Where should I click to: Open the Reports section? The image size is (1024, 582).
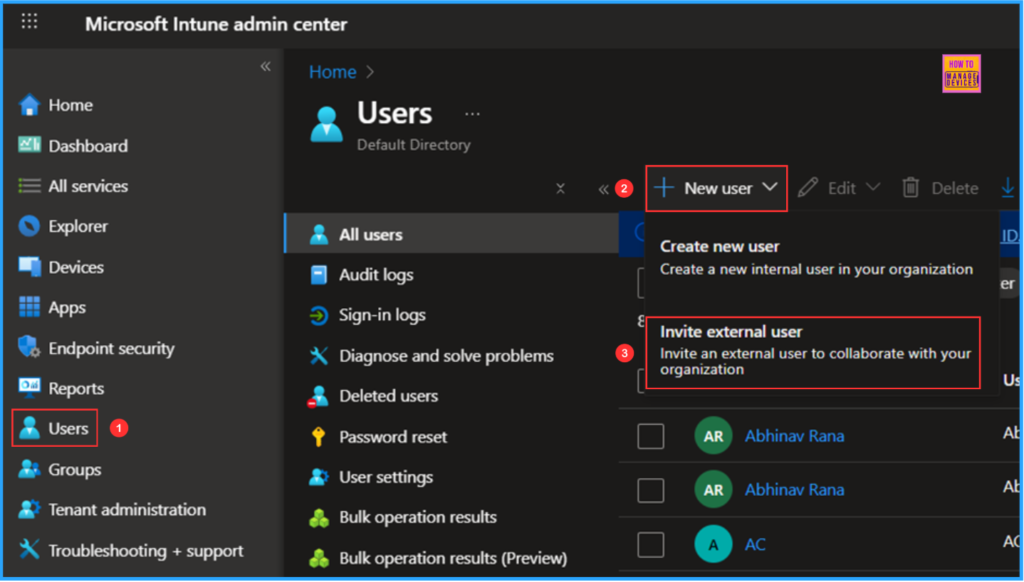click(76, 388)
